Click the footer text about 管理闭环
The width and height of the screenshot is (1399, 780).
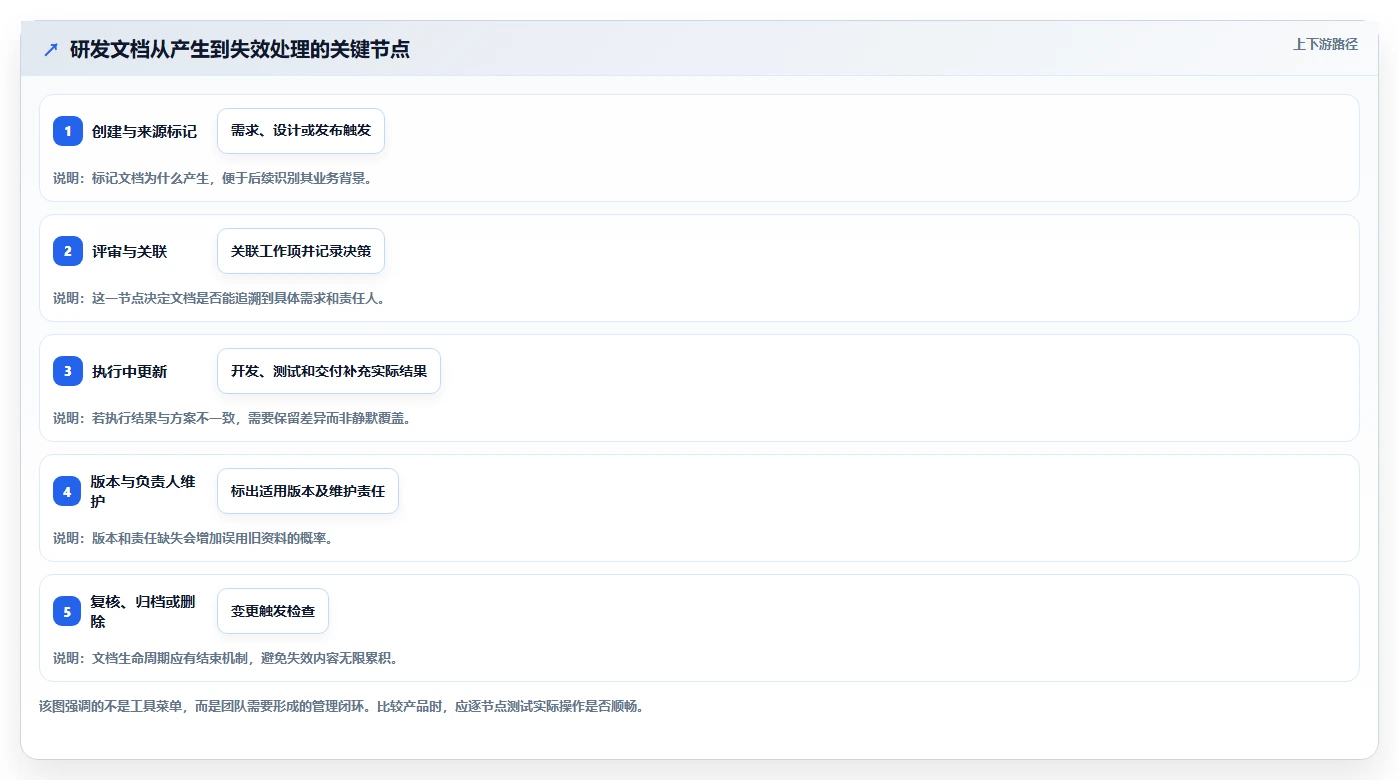(x=342, y=706)
